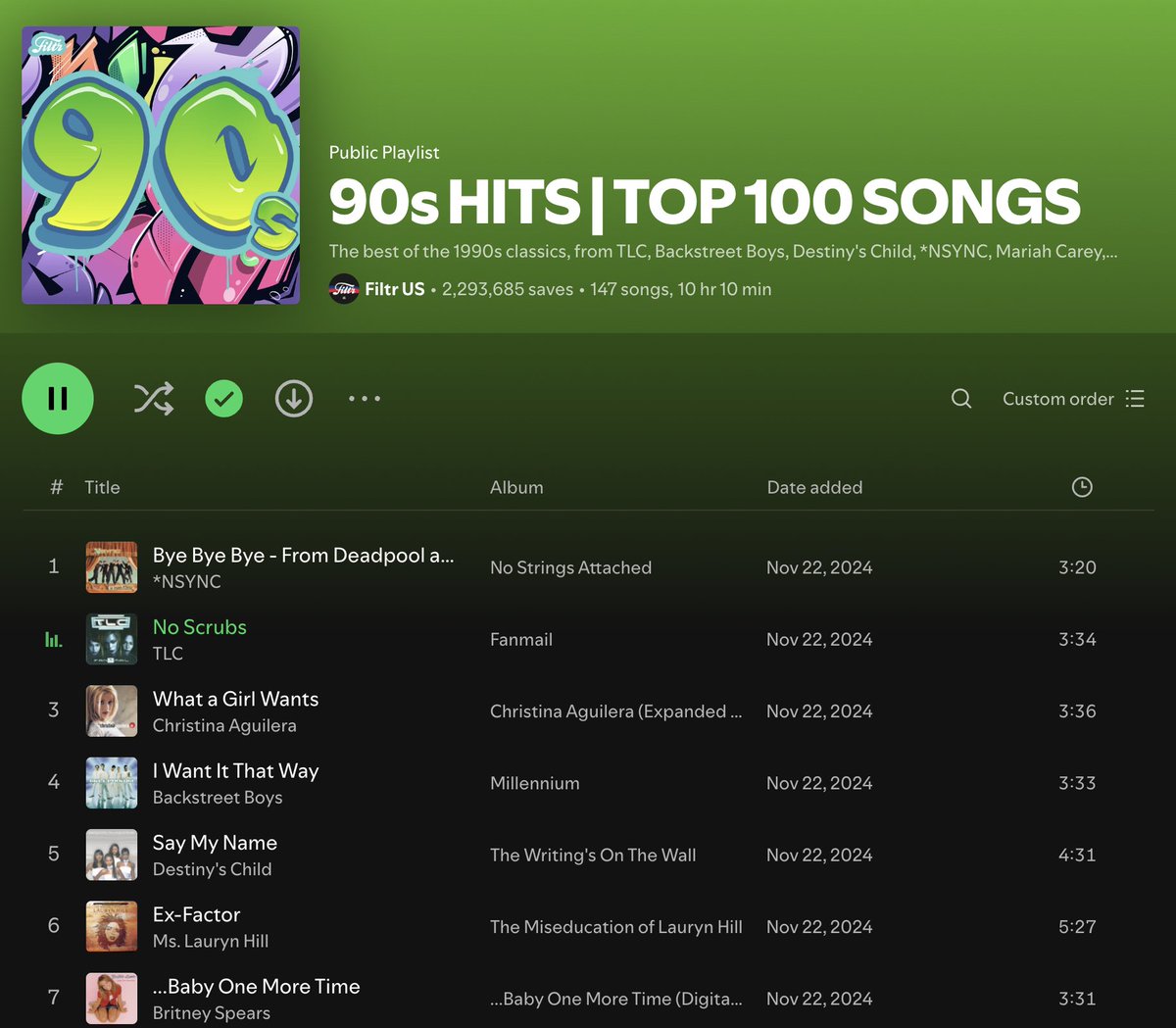Screen dimensions: 1176x1028
Task: Open the TLC artist link
Action: [168, 654]
